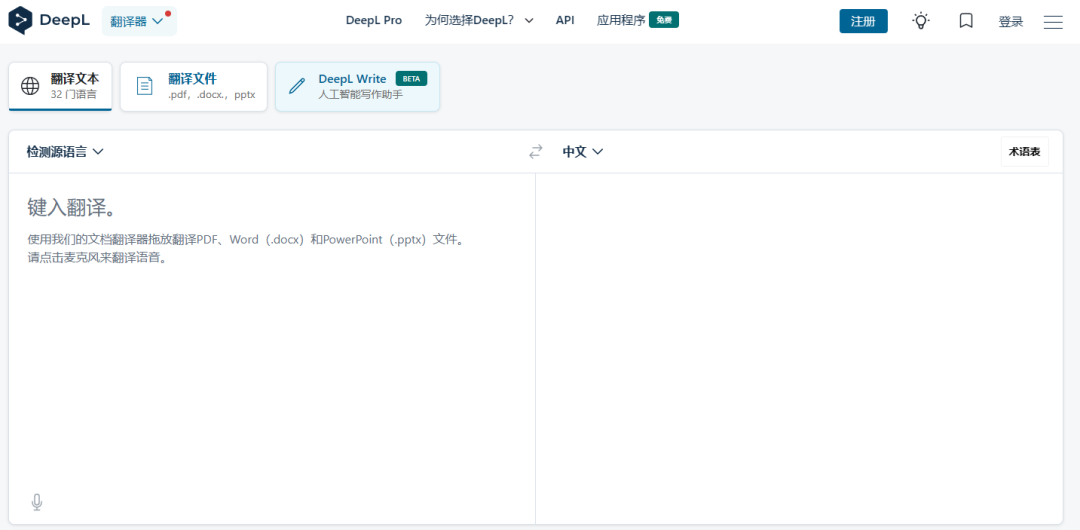The height and width of the screenshot is (530, 1080).
Task: Expand the 翻译器 product dropdown
Action: 138,21
